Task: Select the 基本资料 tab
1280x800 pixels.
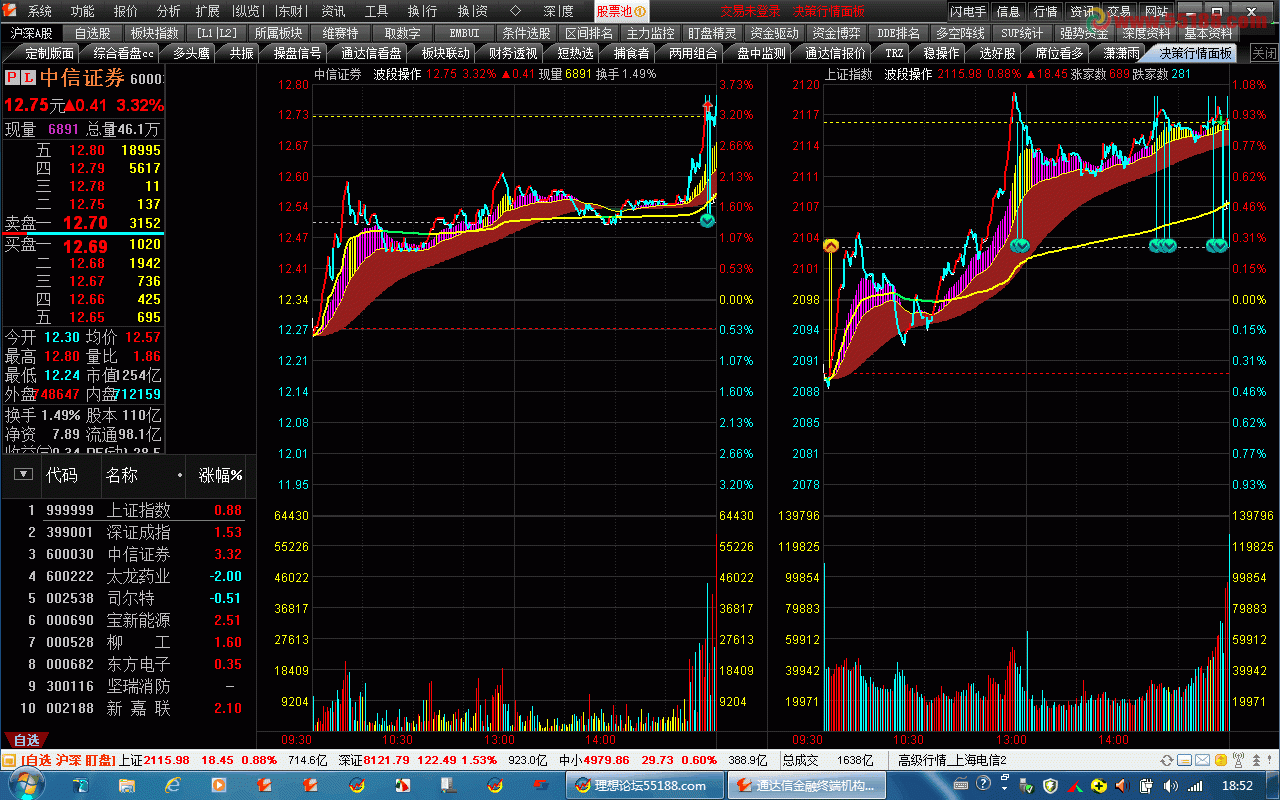Action: pos(1208,33)
